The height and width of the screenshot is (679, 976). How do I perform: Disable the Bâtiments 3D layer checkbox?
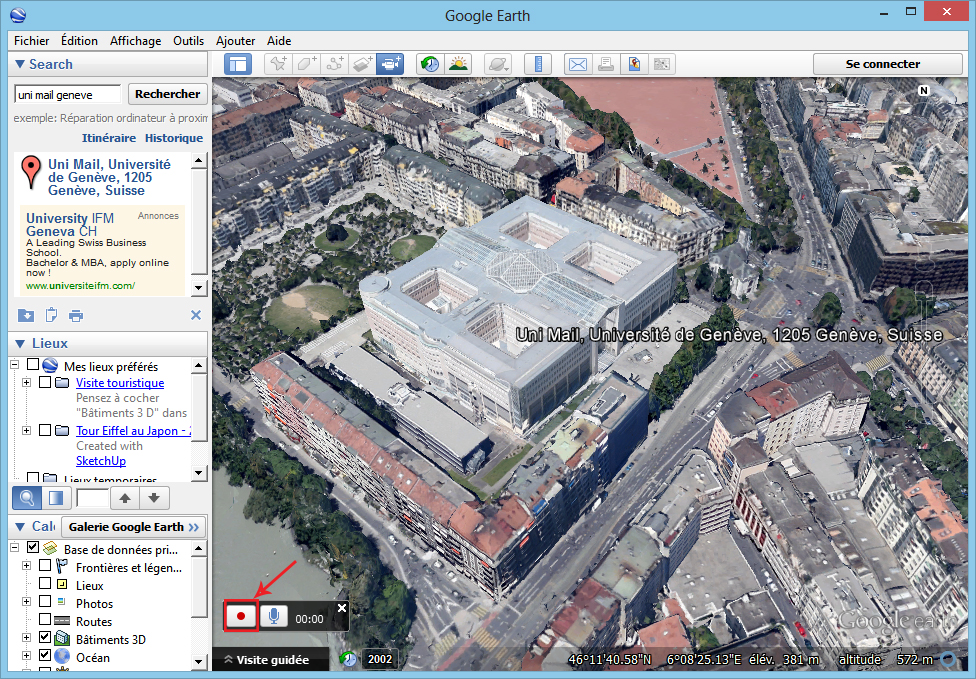click(x=45, y=637)
